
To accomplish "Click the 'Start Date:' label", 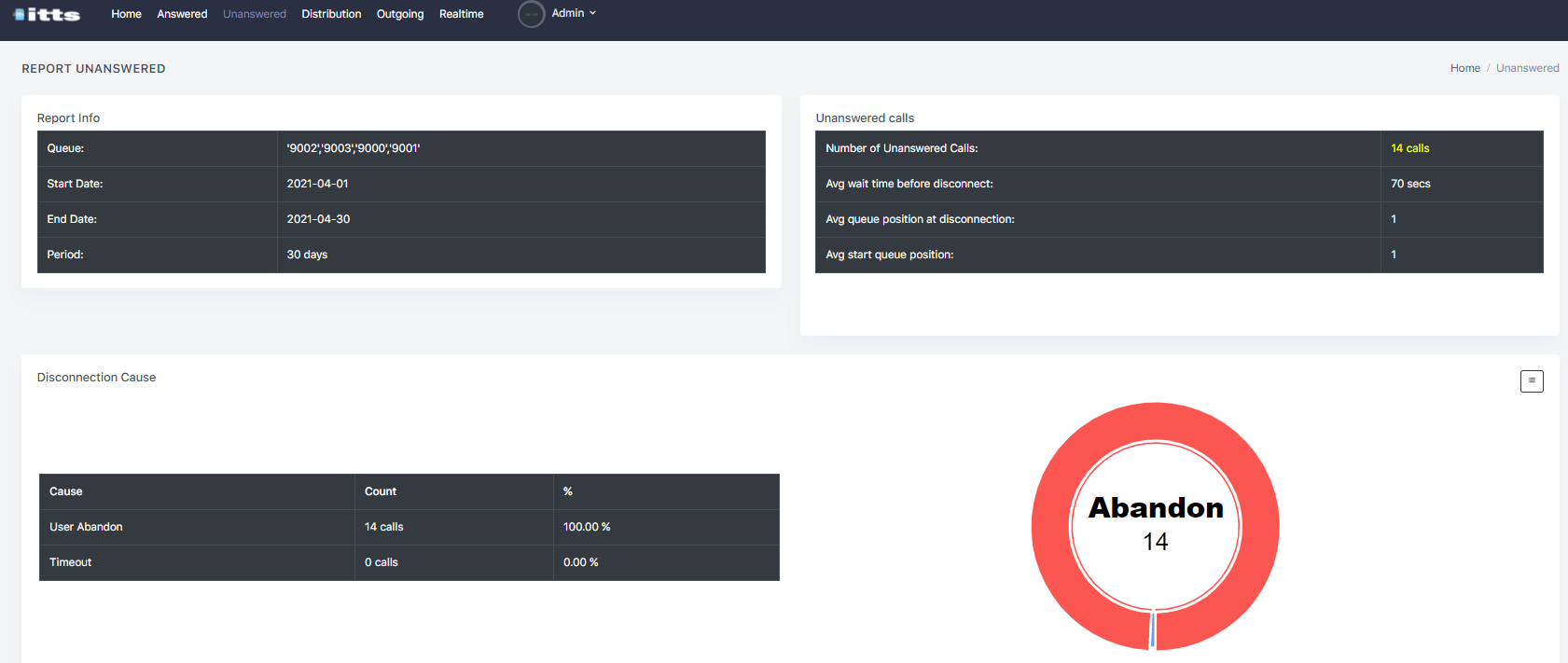I will pyautogui.click(x=75, y=184).
